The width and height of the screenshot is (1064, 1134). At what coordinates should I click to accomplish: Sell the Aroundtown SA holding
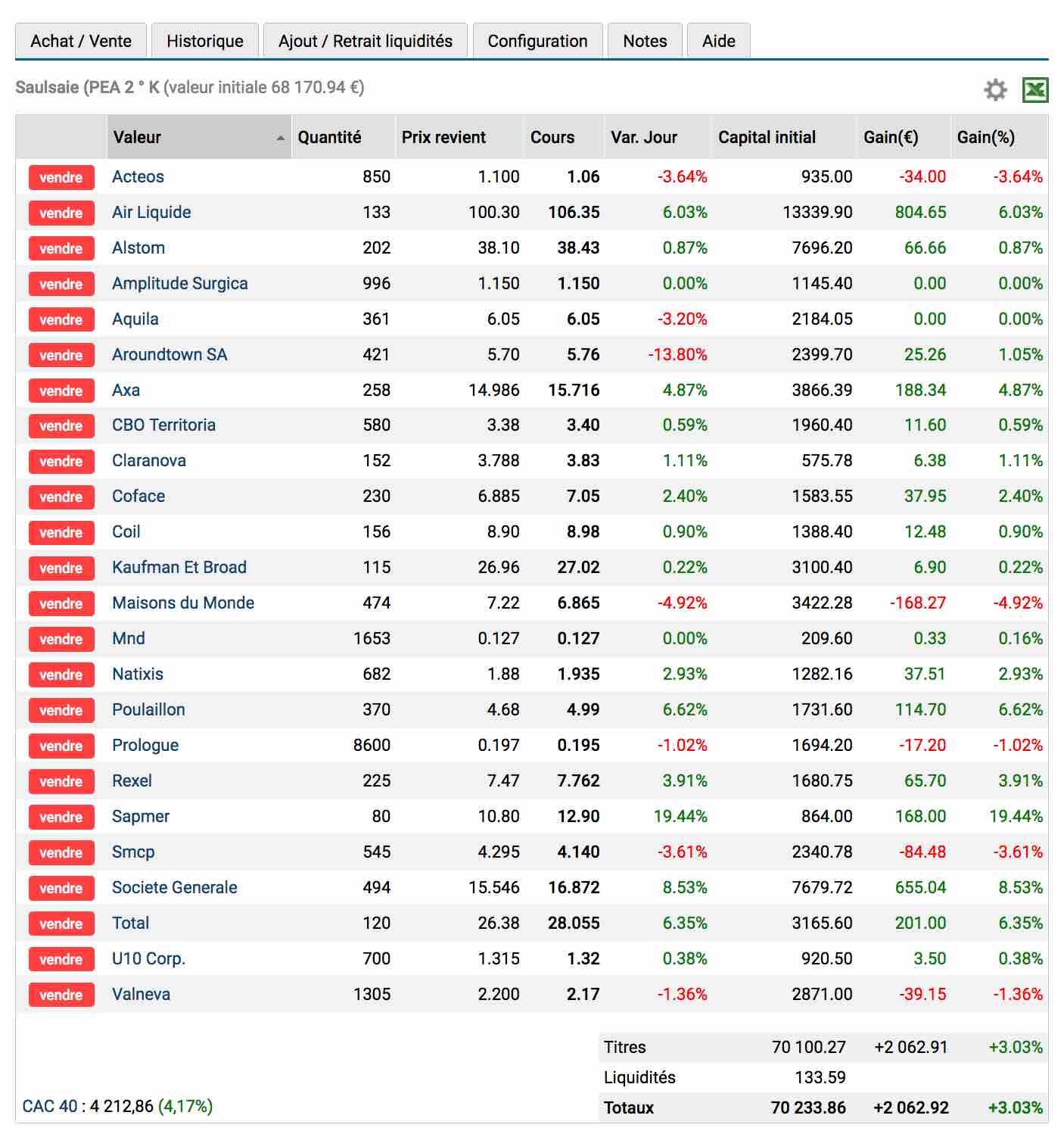pos(61,355)
